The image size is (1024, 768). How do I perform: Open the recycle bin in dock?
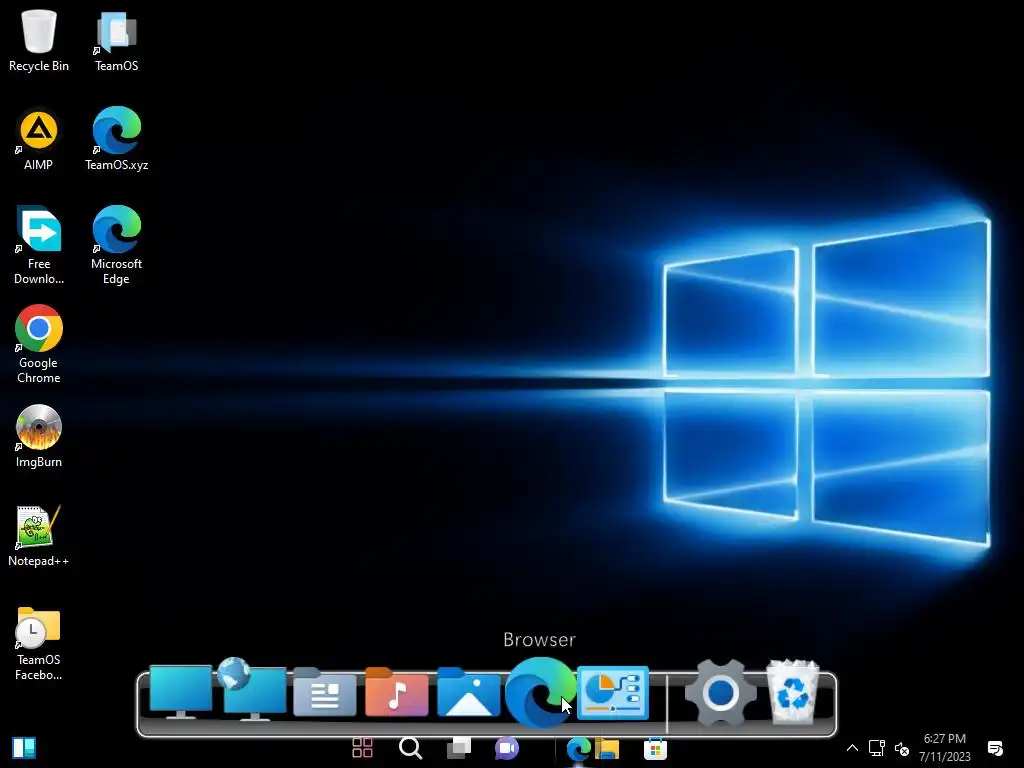coord(792,692)
